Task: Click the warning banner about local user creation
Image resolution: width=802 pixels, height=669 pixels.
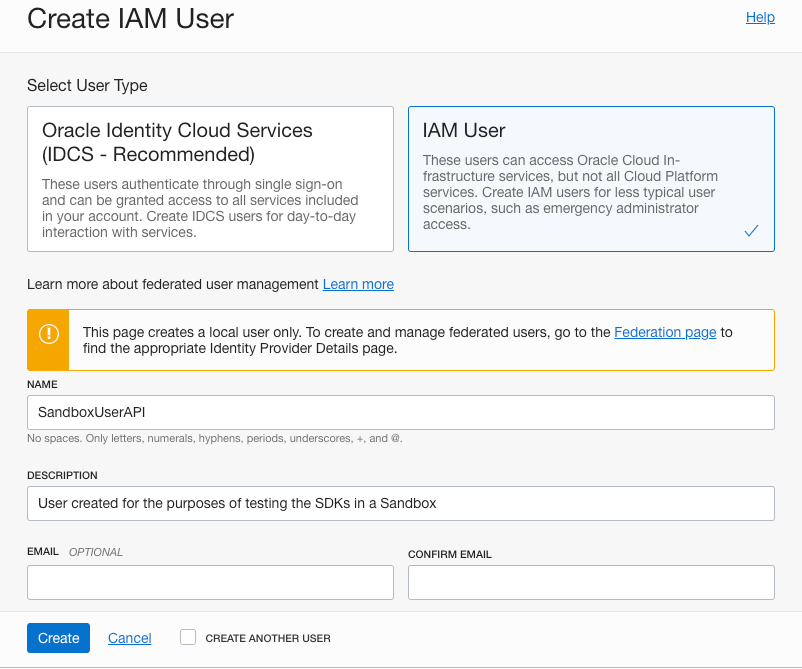Action: coord(400,338)
